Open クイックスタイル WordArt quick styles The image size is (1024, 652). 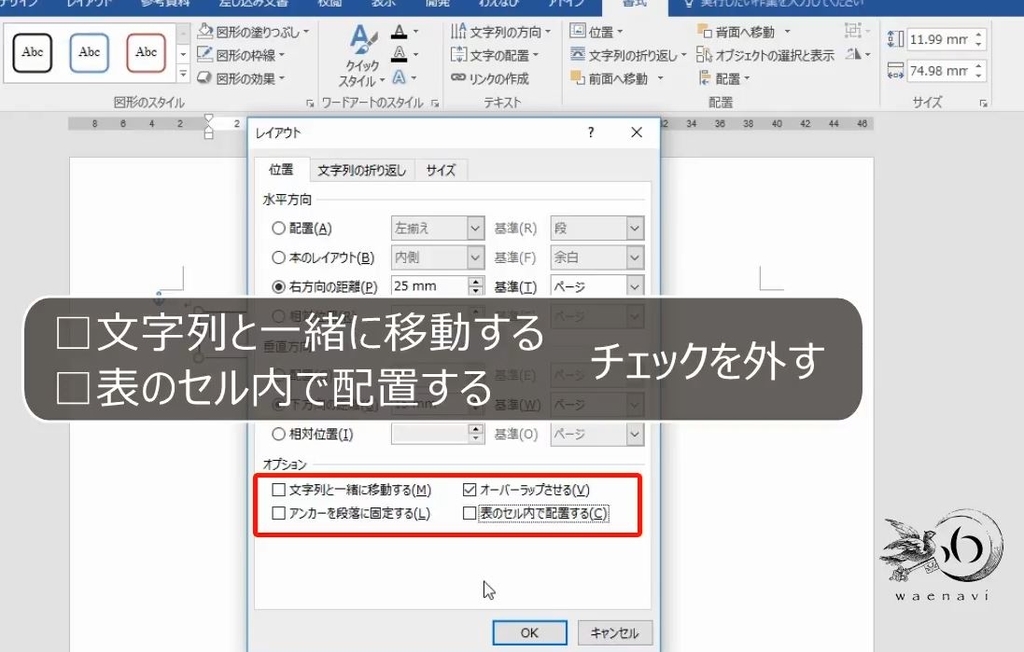[x=361, y=56]
